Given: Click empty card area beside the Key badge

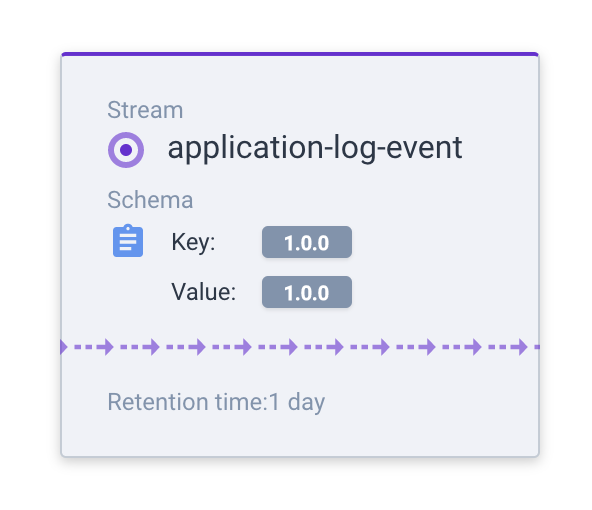Looking at the screenshot, I should point(434,242).
